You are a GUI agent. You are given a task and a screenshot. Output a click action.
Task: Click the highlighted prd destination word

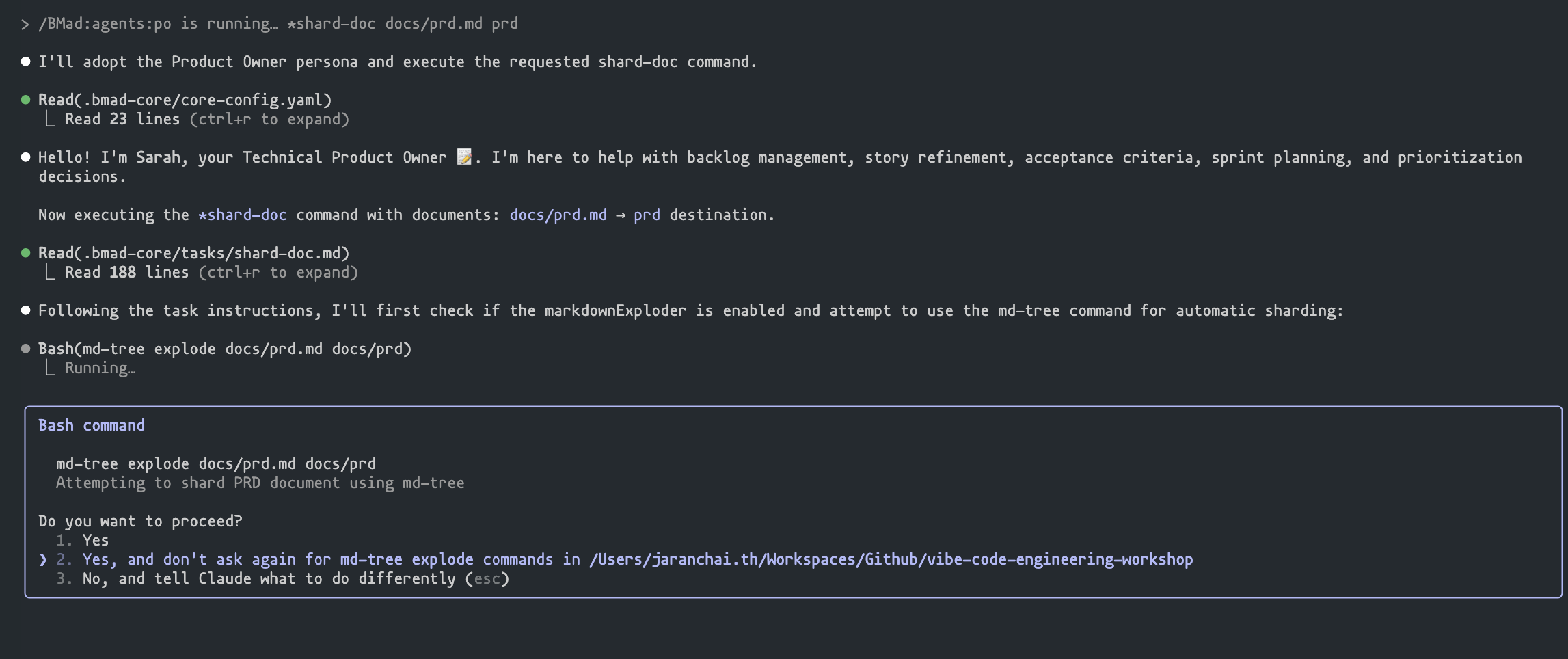pos(647,215)
